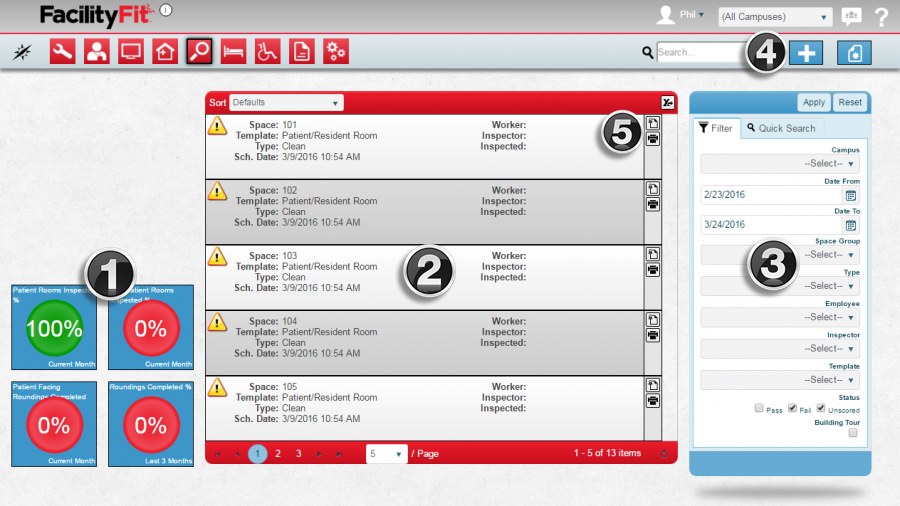Expand the Sort Defaults dropdown
This screenshot has width=900, height=506.
(286, 102)
